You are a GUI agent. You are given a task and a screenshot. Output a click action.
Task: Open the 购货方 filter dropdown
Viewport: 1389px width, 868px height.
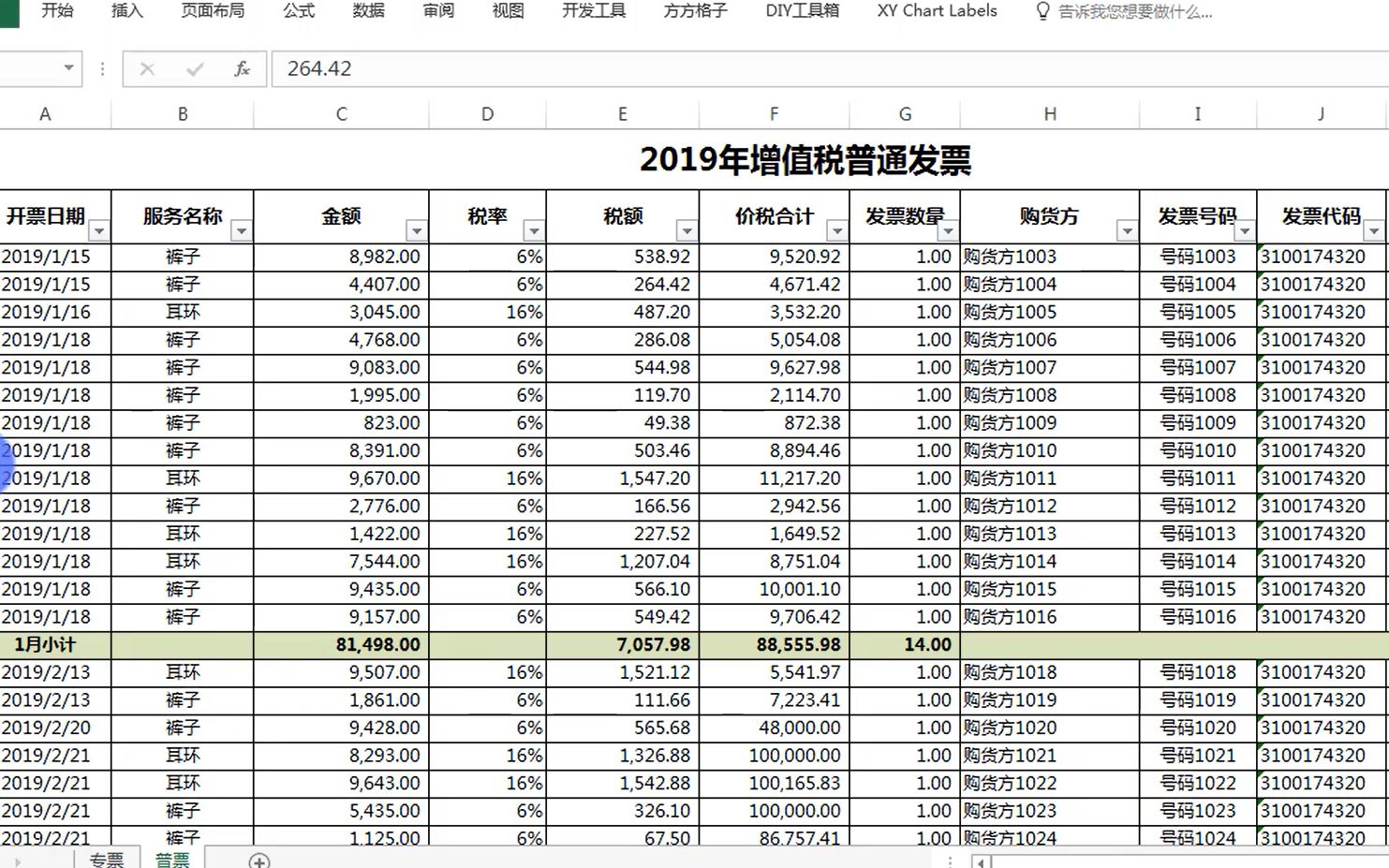tap(1127, 230)
